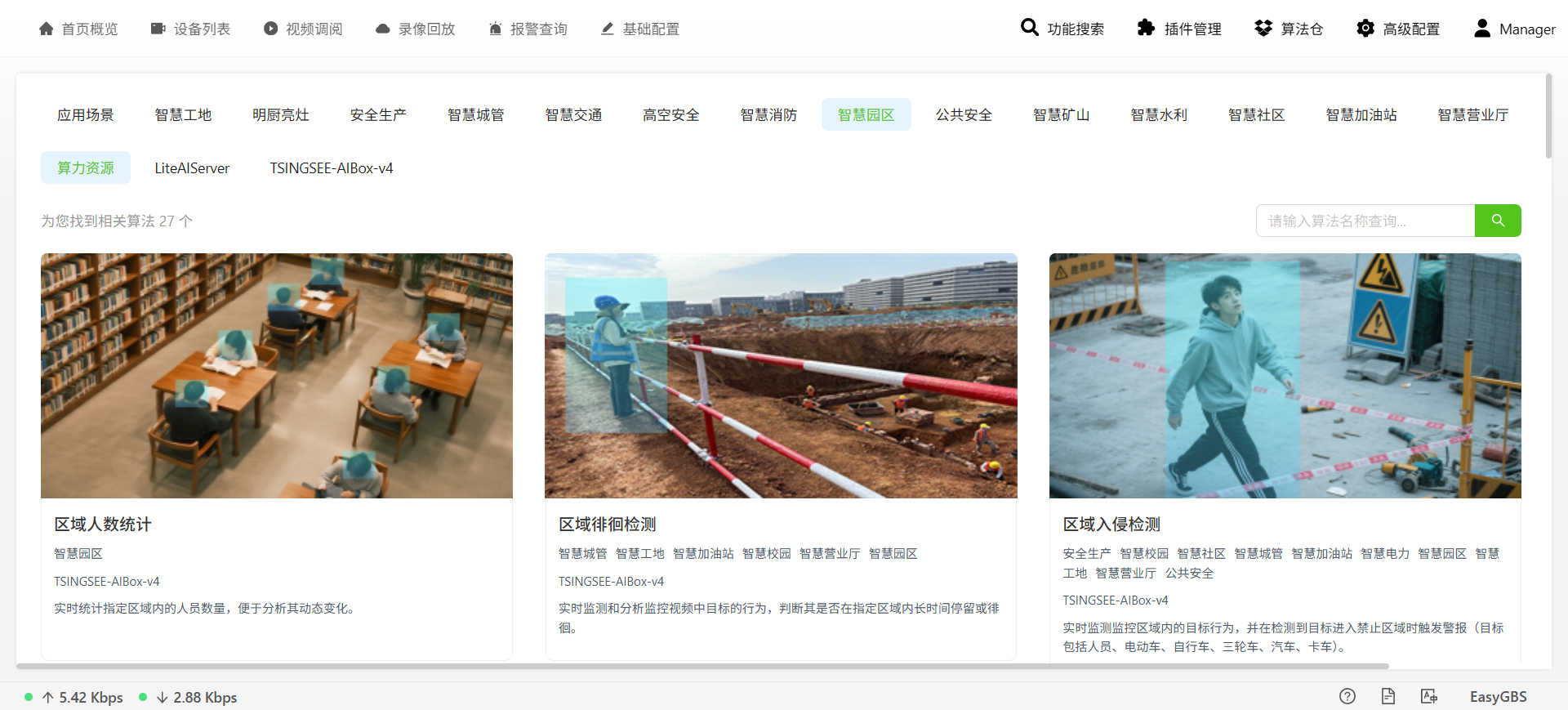Focus the algorithm name search field
Screen dimensions: 1568x710
(x=1365, y=221)
